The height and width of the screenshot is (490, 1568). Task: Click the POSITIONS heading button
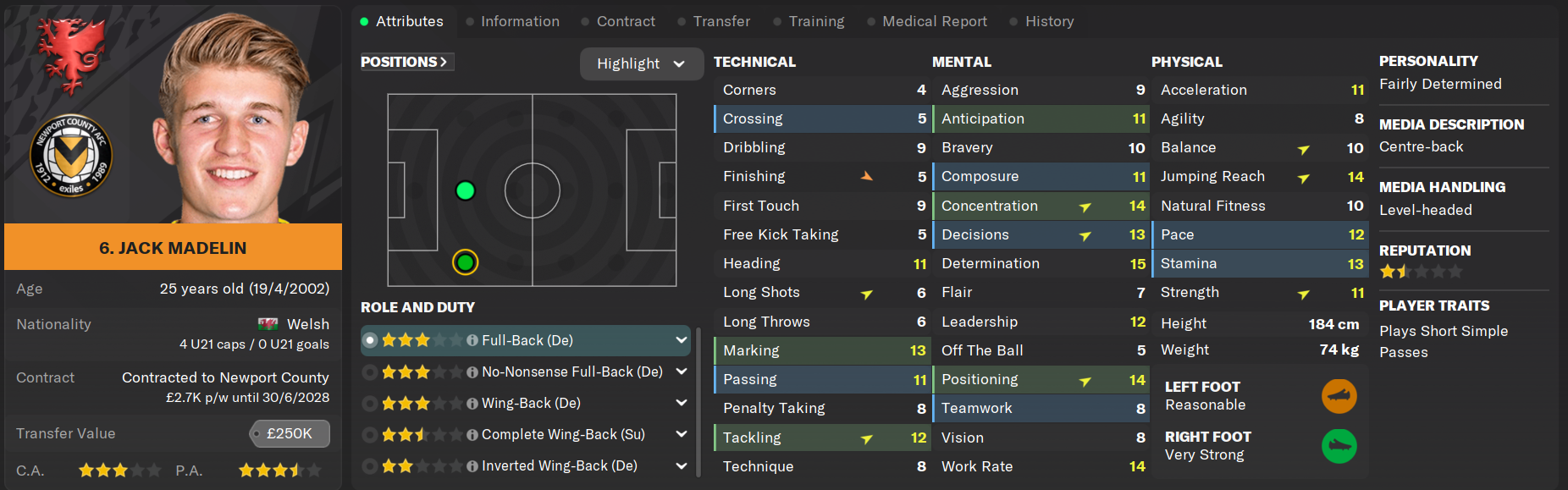coord(404,62)
